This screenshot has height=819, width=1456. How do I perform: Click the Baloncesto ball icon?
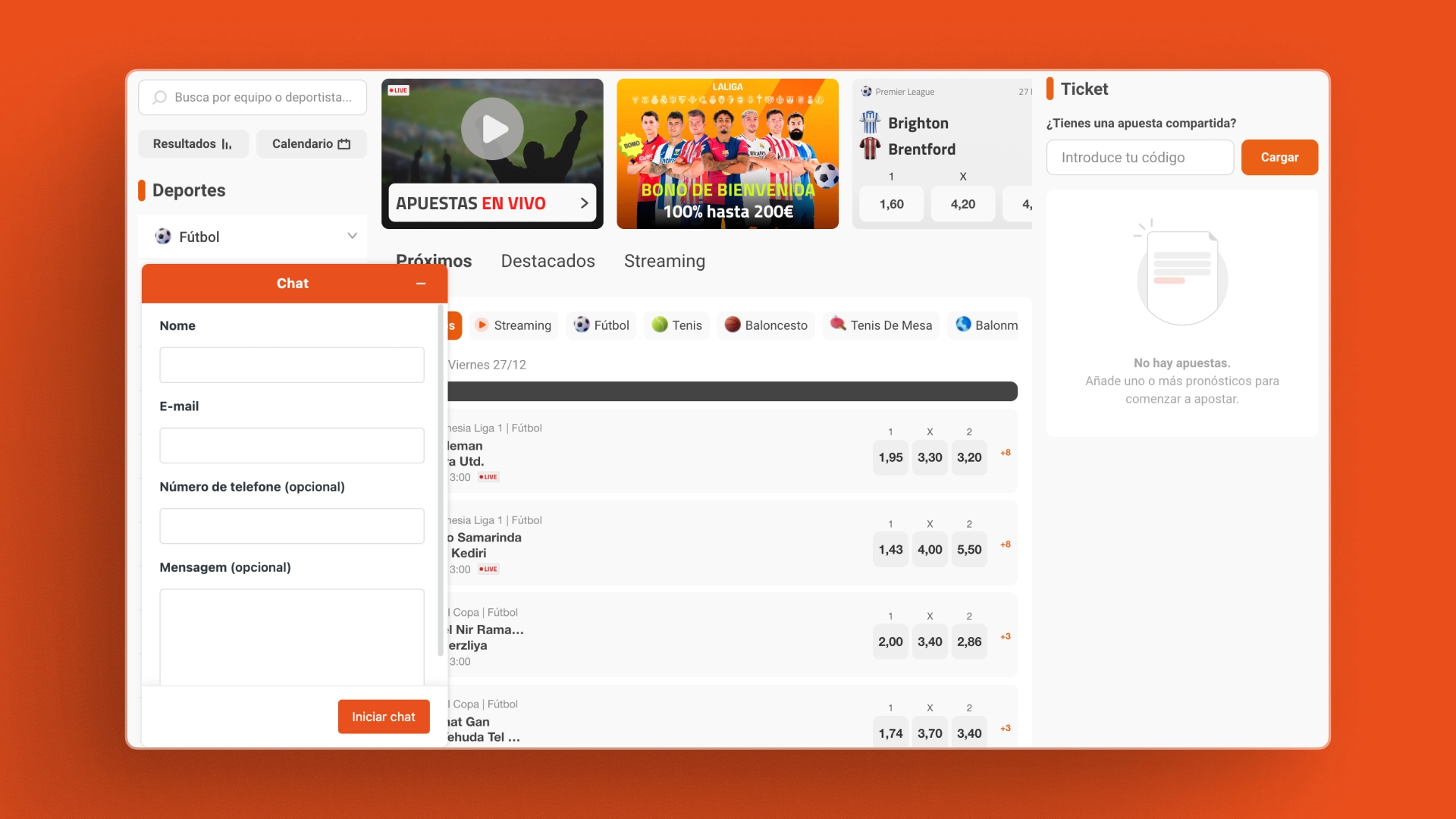[x=733, y=325]
